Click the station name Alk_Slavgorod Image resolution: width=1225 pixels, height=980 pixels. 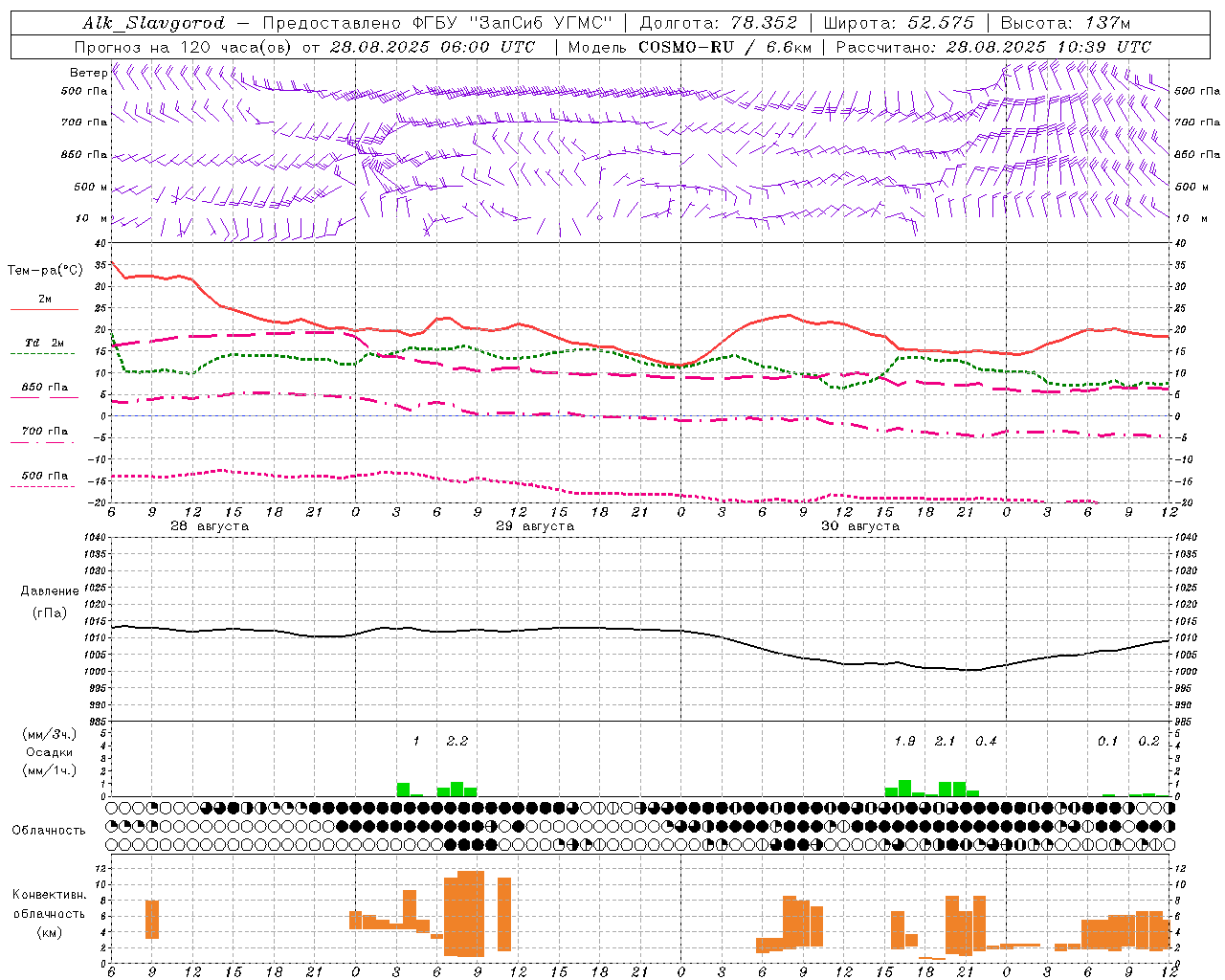(x=154, y=23)
